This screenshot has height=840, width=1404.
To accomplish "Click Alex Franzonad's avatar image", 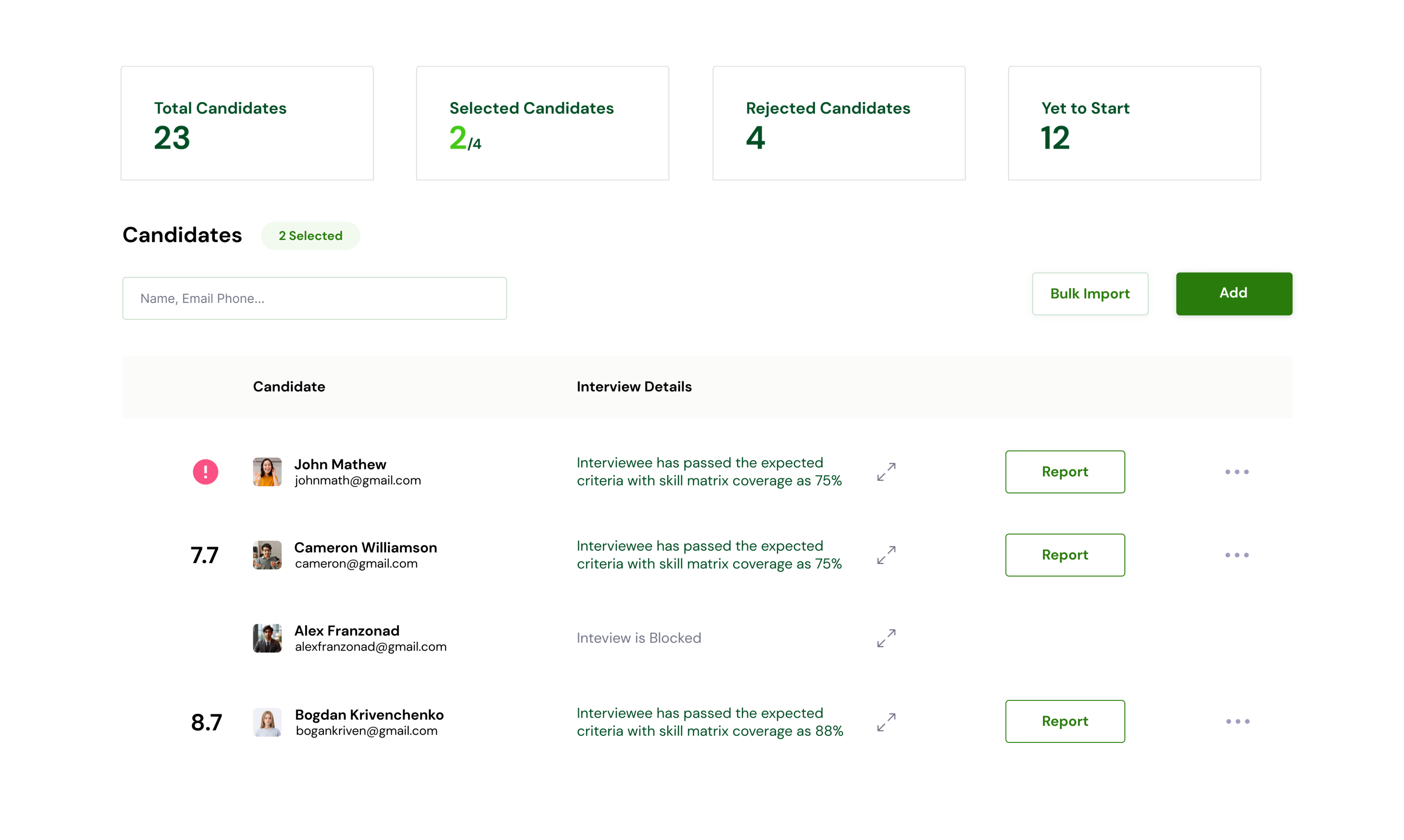I will point(267,638).
